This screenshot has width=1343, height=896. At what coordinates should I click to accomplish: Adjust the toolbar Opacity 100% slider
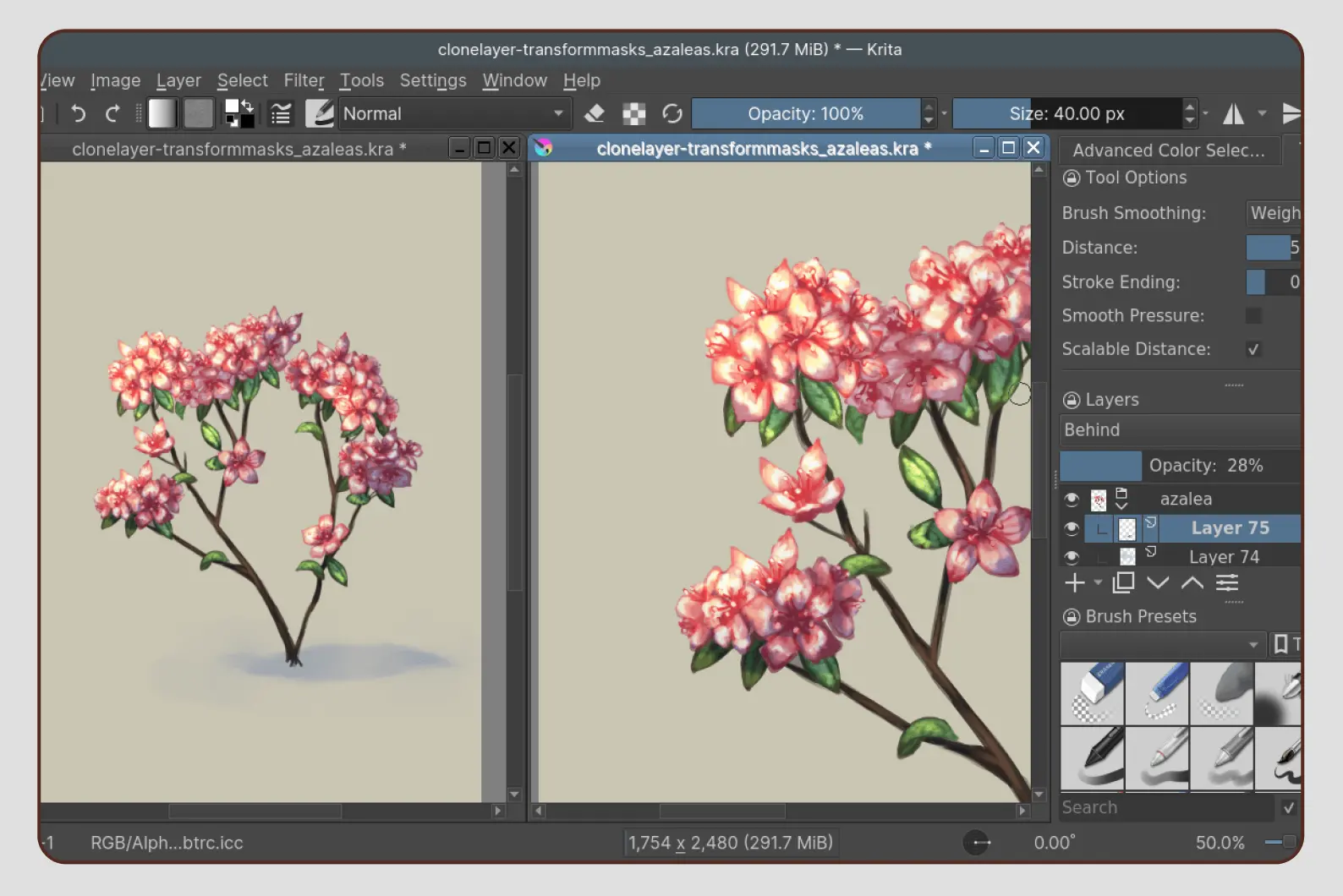[805, 113]
